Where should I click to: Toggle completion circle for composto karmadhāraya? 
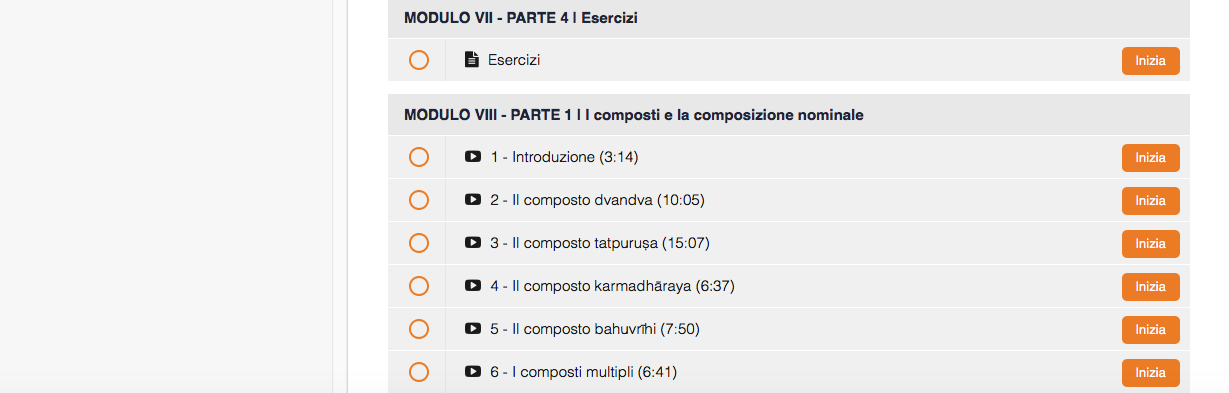coord(419,286)
